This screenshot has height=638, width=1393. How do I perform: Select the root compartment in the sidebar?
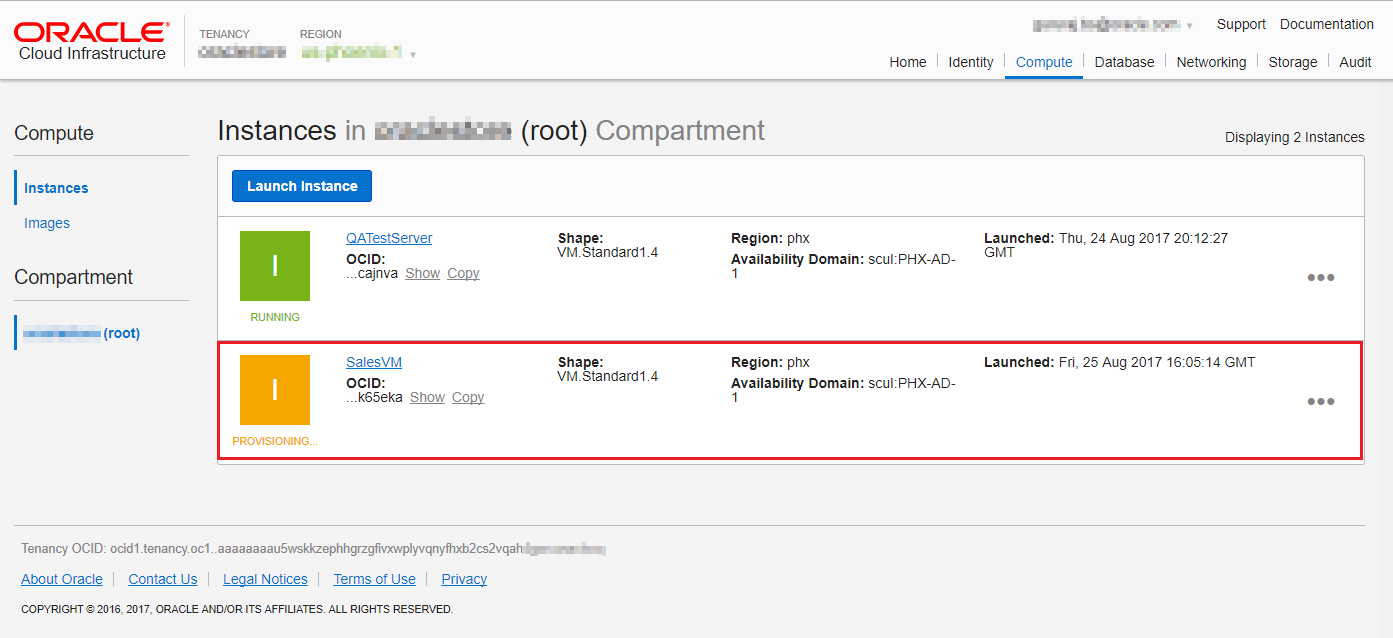pos(81,333)
